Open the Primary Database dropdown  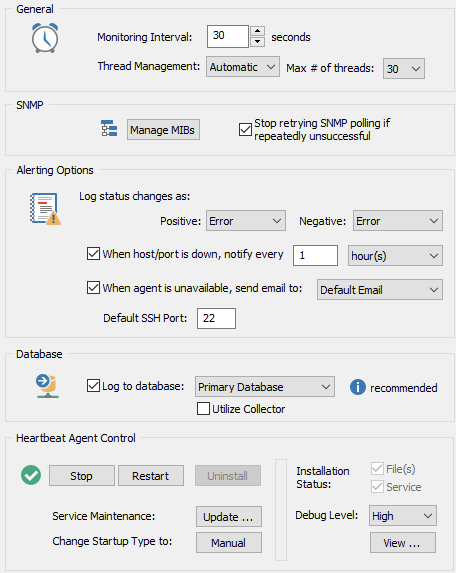point(265,387)
